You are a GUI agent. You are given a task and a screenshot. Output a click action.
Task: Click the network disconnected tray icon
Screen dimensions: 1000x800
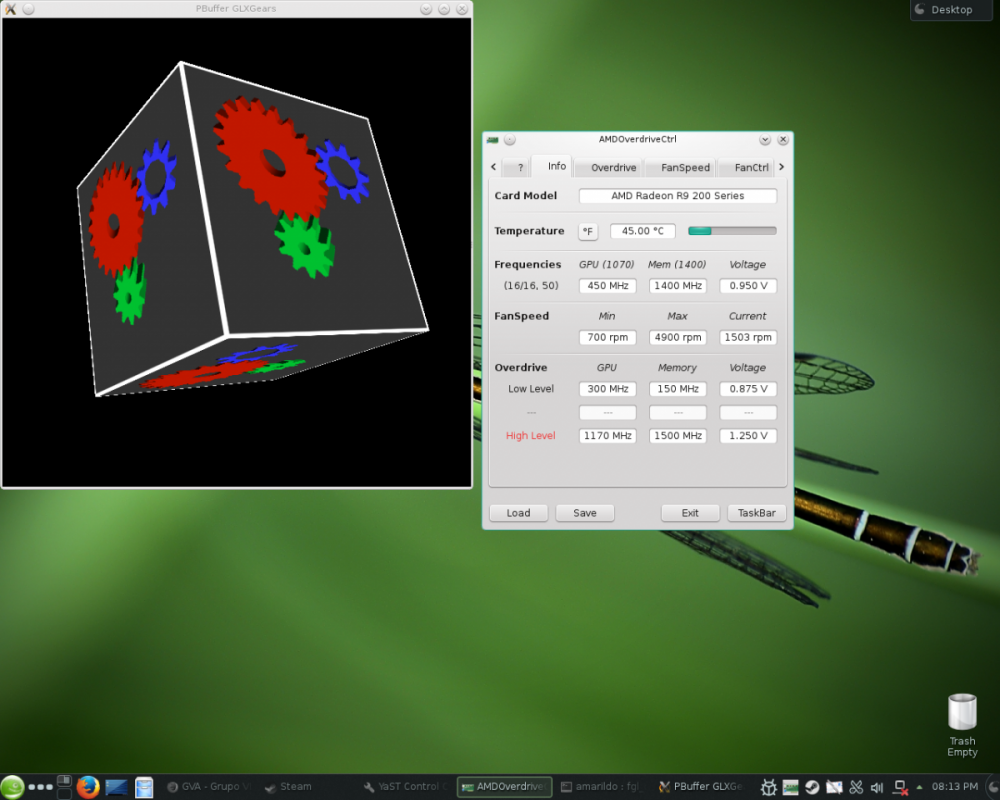click(900, 787)
